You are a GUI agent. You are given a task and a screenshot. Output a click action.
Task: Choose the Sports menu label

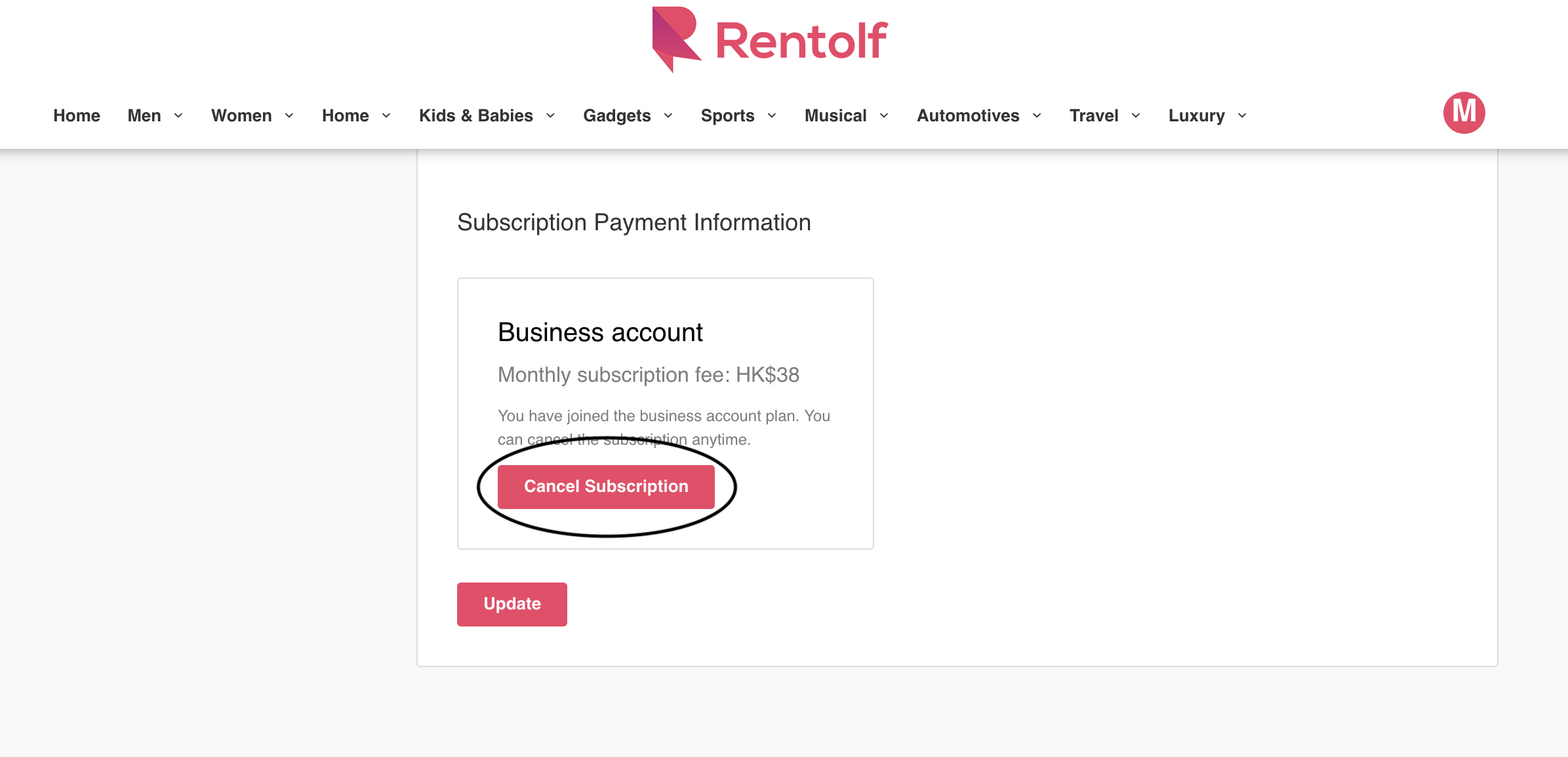tap(727, 115)
